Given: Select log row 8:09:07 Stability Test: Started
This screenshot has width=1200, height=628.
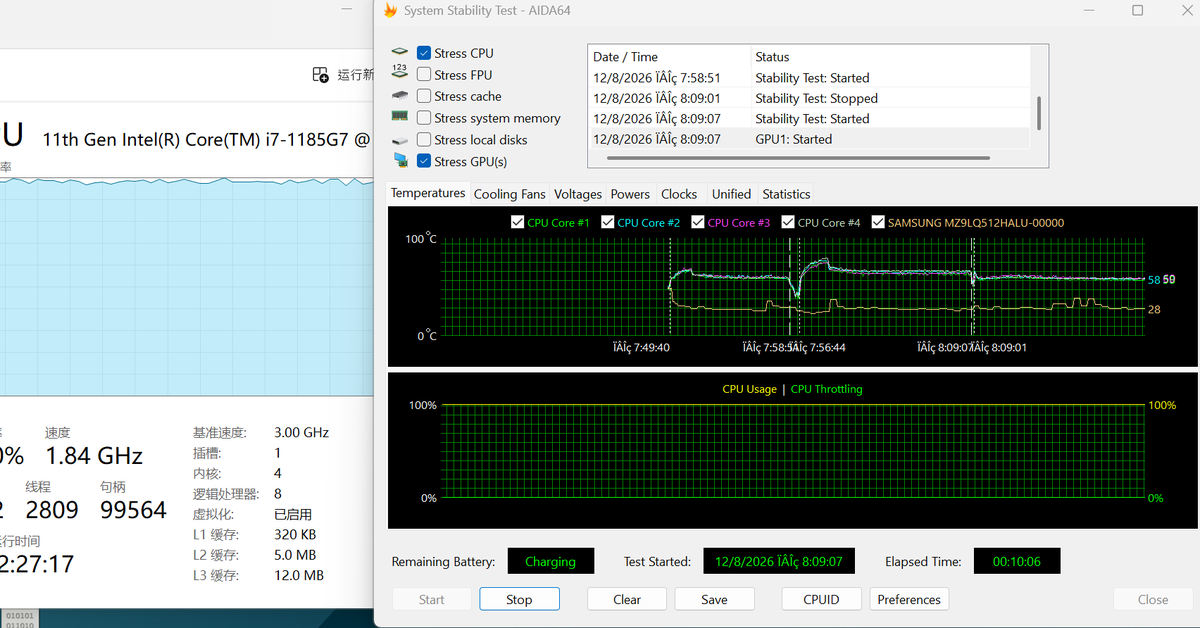Looking at the screenshot, I should tap(810, 118).
